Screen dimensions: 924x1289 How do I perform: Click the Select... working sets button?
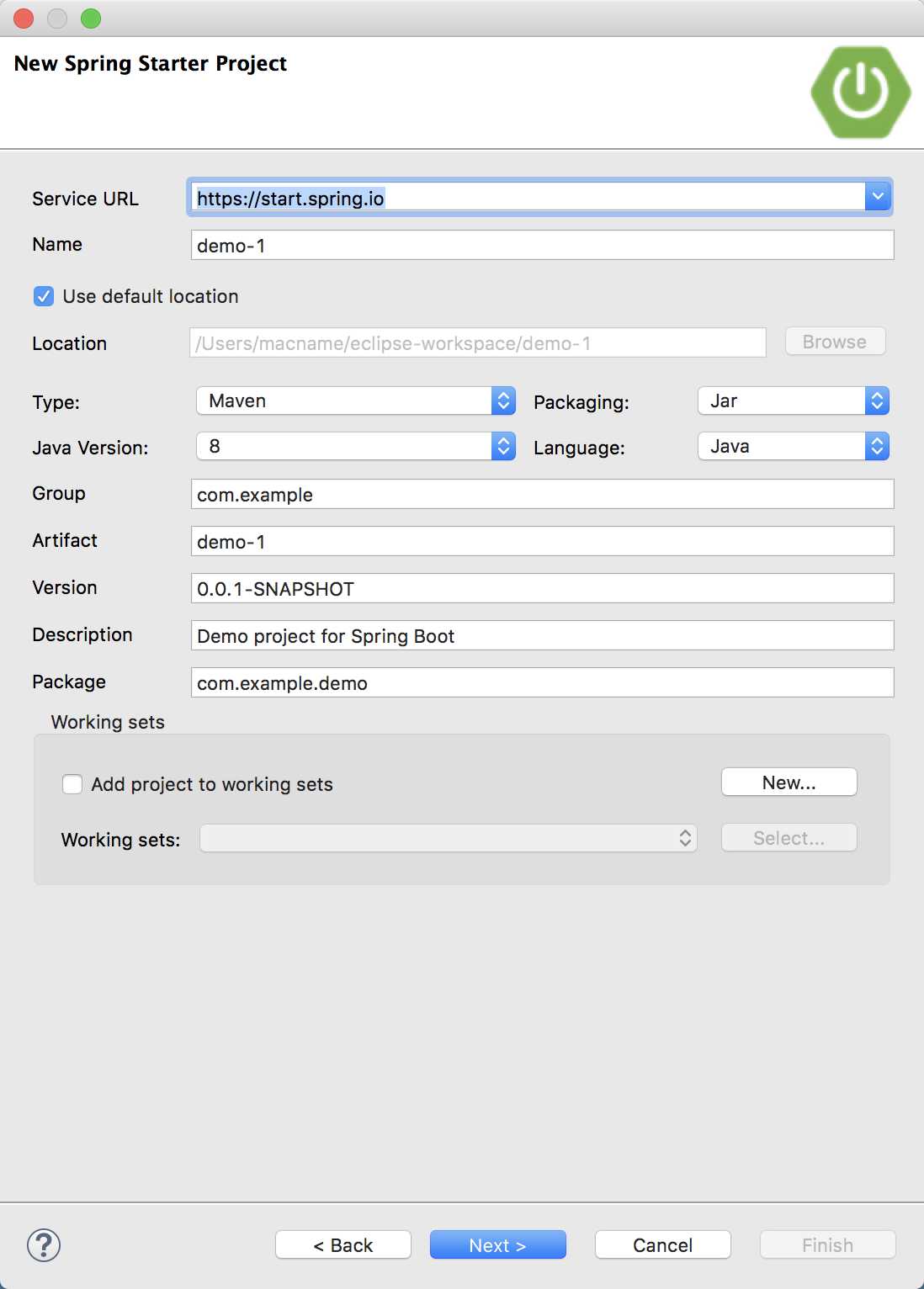[789, 838]
